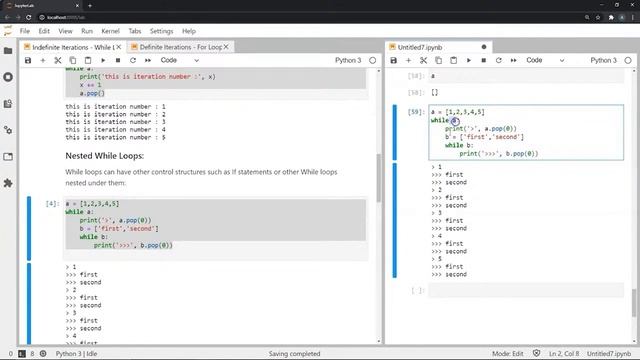Open the Edit menu
Image resolution: width=640 pixels, height=360 pixels.
point(44,31)
